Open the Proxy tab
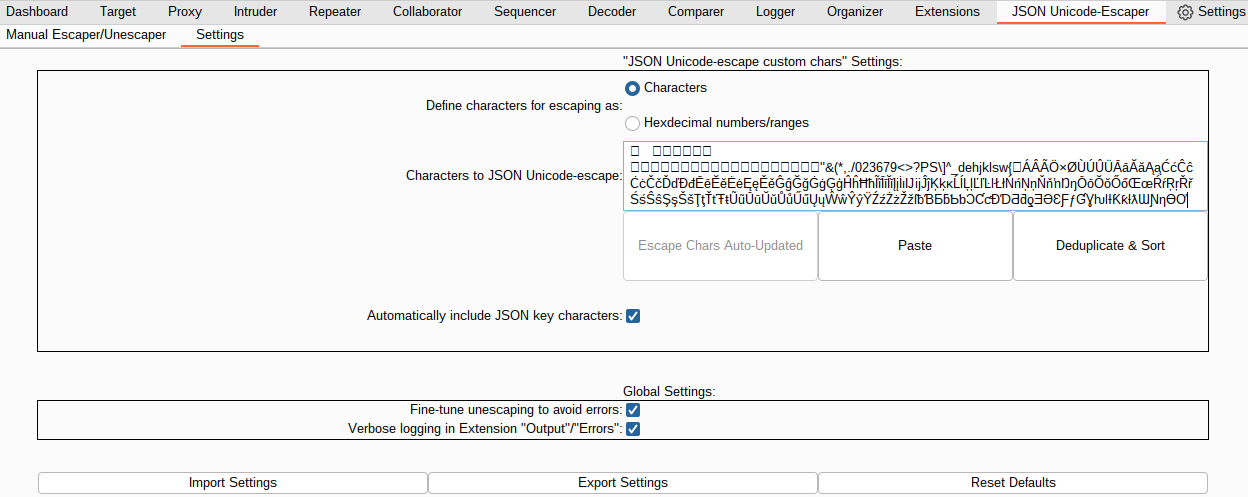1248x497 pixels. [184, 12]
